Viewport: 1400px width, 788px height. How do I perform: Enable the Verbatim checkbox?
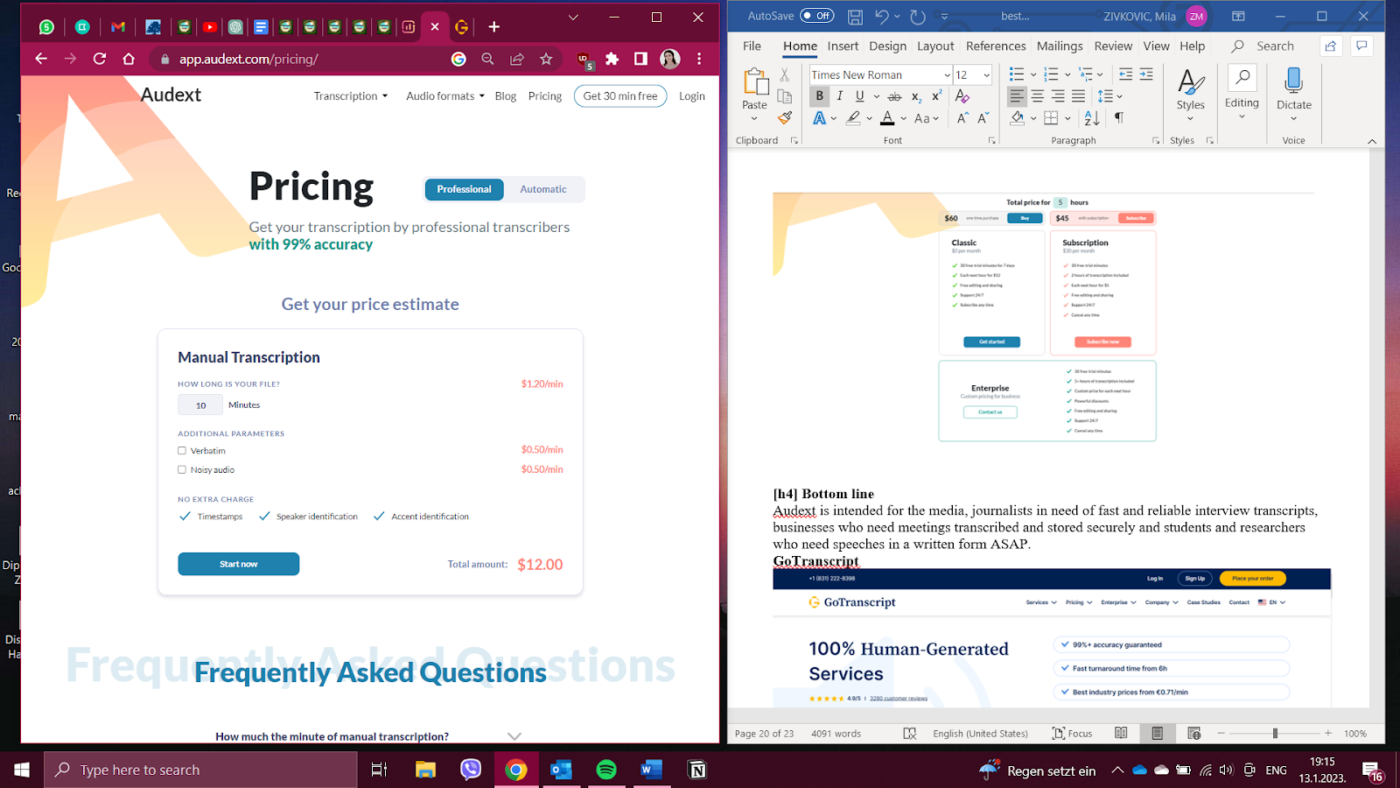click(x=182, y=451)
